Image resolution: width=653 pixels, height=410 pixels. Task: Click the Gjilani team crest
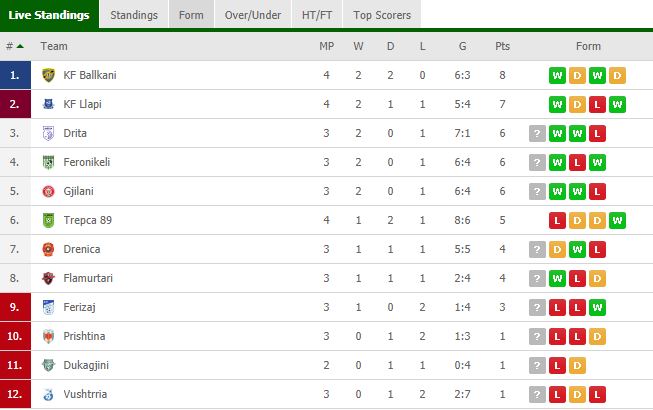click(x=48, y=191)
